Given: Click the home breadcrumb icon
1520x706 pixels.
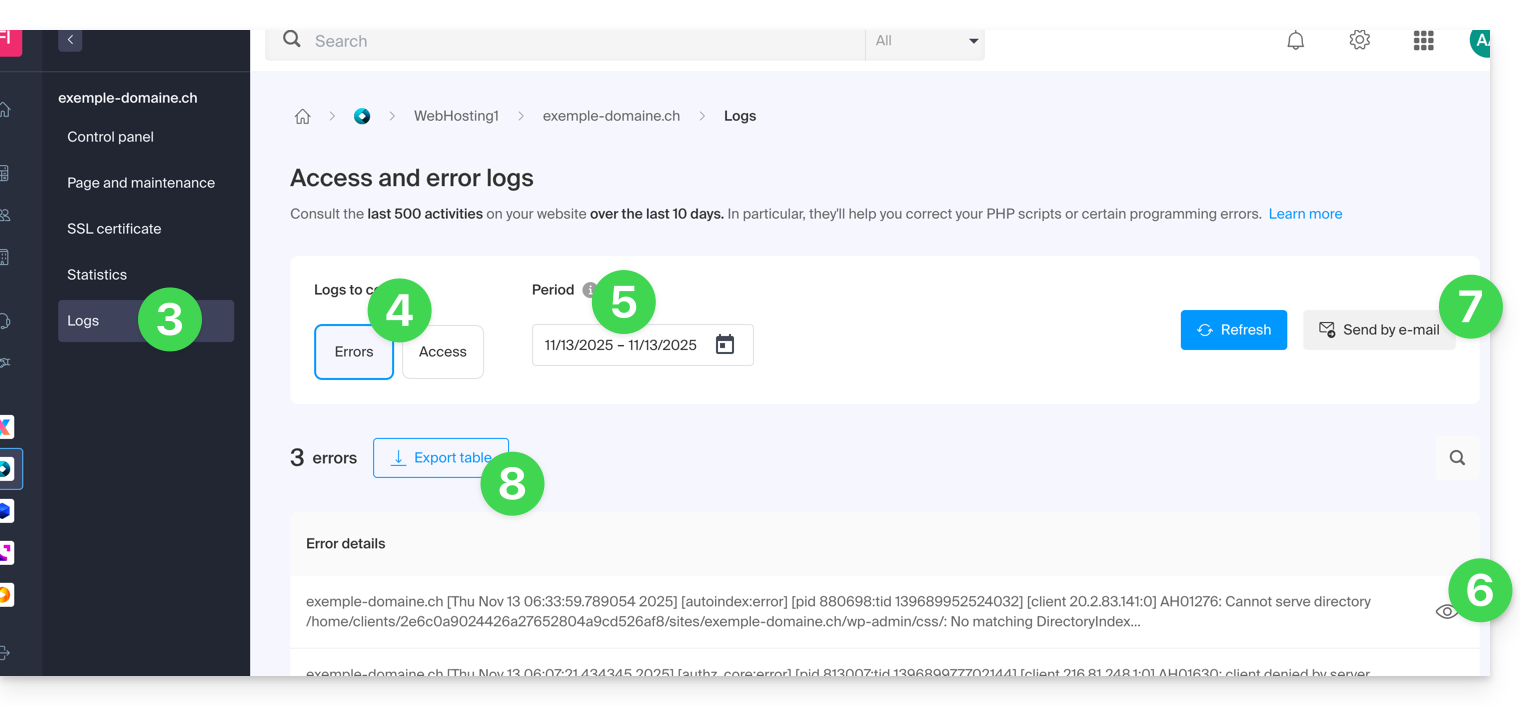Looking at the screenshot, I should [x=302, y=116].
